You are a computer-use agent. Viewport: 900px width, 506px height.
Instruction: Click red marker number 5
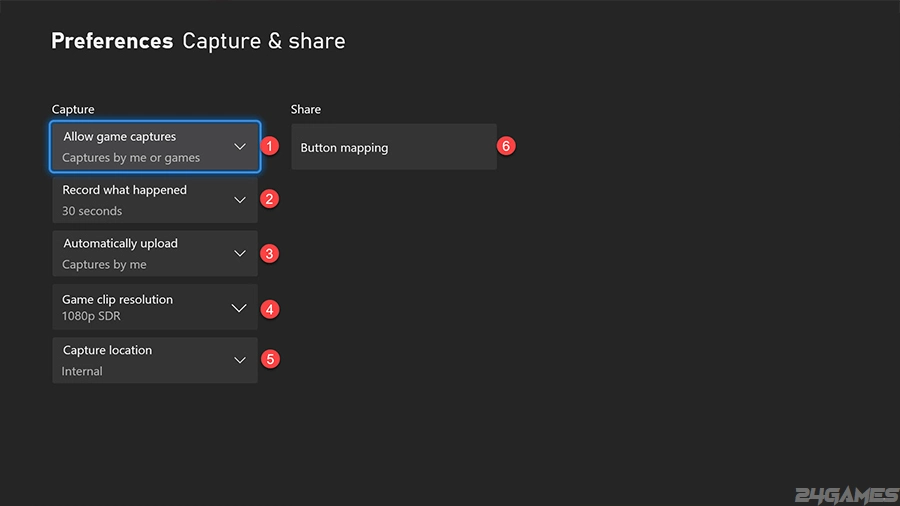pos(270,359)
